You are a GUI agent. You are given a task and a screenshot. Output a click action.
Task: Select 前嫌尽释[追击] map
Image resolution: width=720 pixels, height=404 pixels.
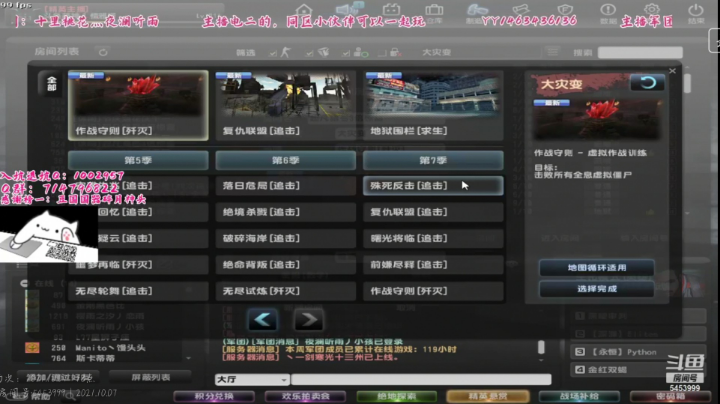(433, 264)
